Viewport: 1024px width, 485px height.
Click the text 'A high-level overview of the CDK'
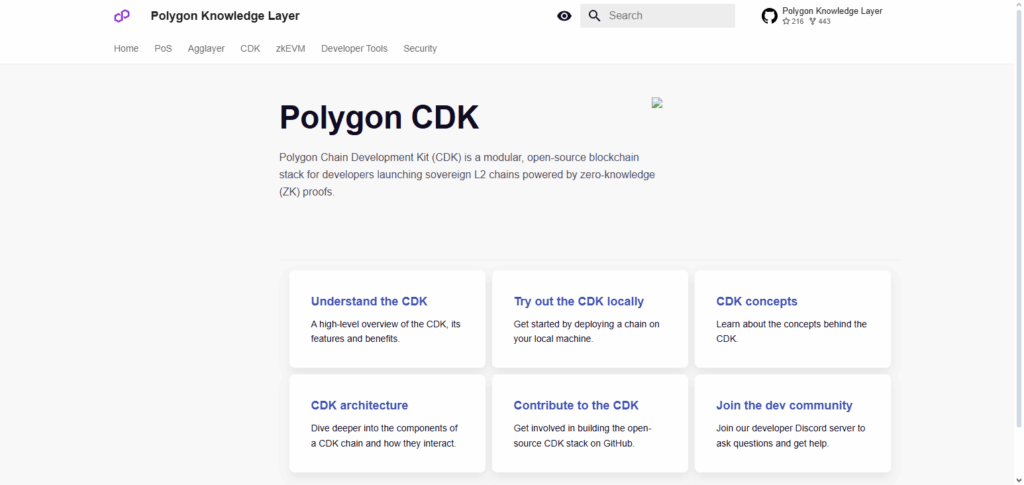click(x=379, y=324)
